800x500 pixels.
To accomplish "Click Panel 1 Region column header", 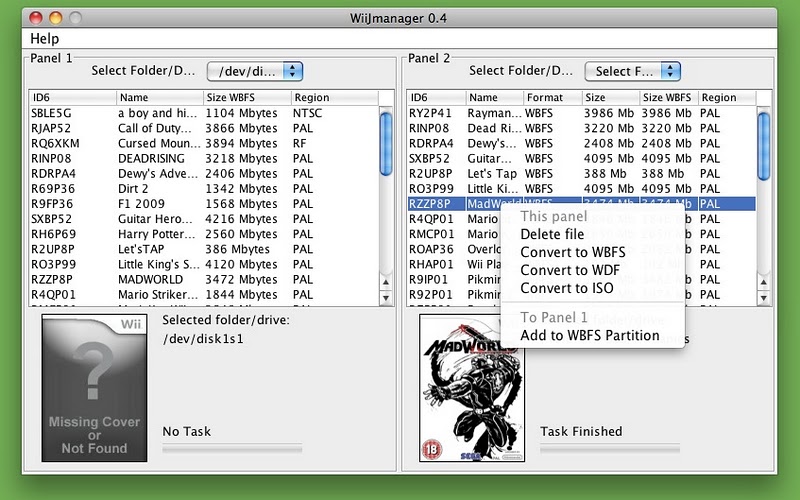I will [x=333, y=98].
